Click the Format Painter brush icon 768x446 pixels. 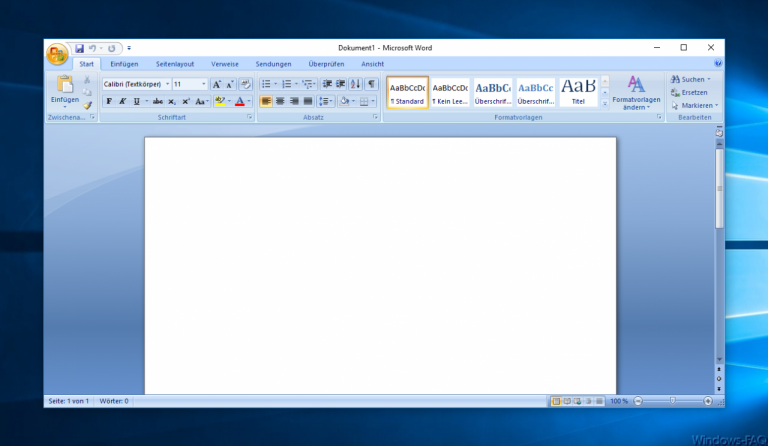tap(87, 105)
